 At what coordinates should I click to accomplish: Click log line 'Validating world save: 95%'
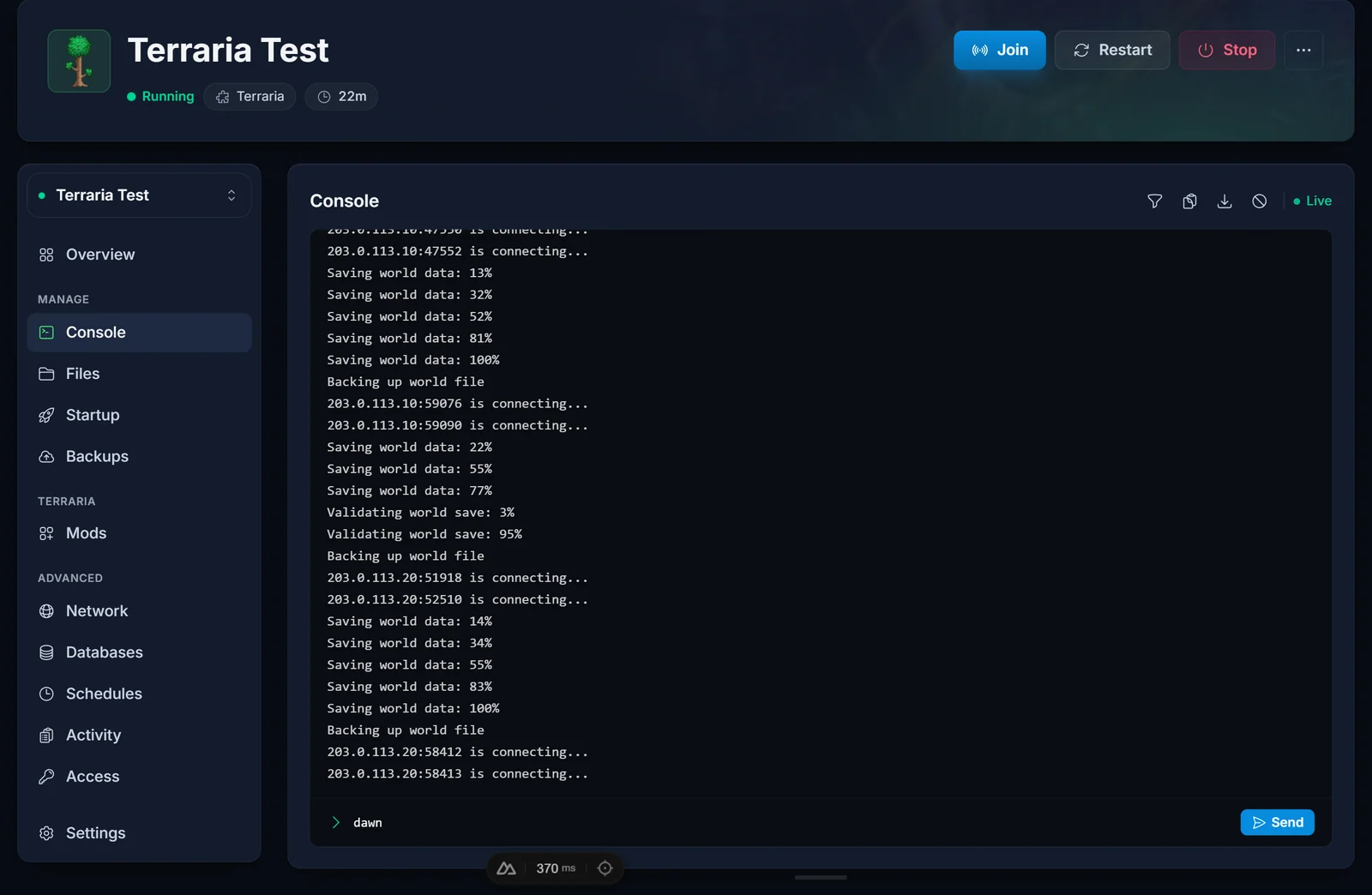coord(424,534)
